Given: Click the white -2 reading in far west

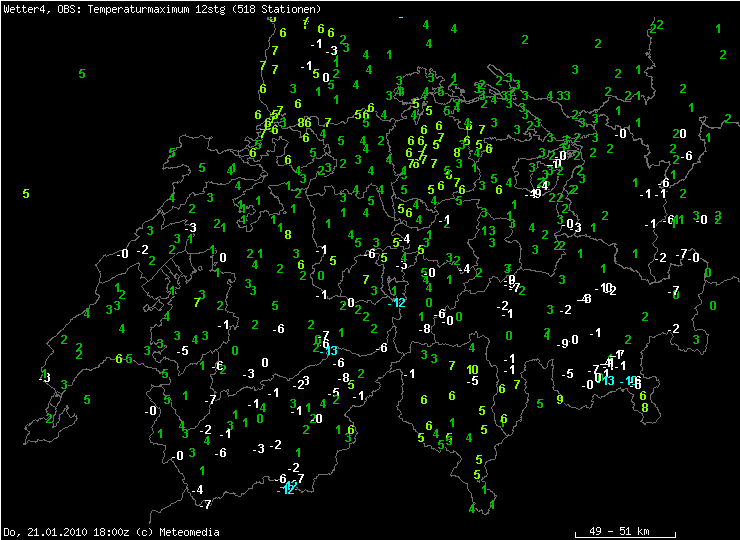Looking at the screenshot, I should click(x=143, y=249).
